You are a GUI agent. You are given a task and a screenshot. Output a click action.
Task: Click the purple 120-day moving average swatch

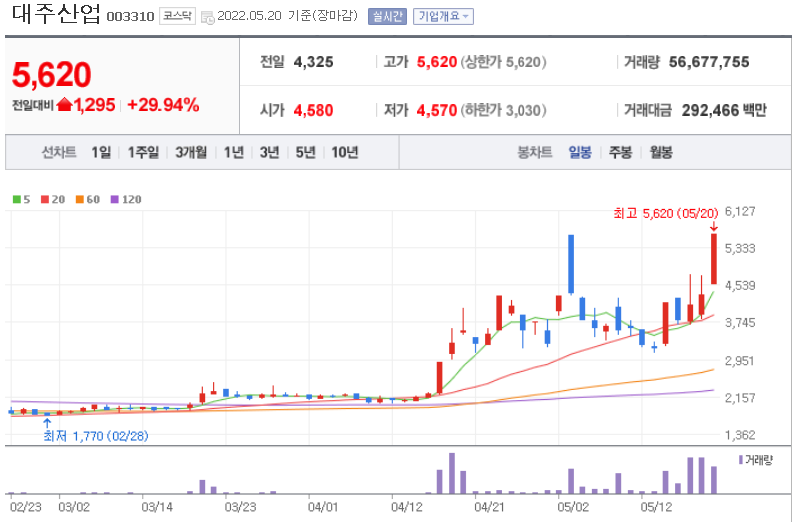click(x=115, y=200)
